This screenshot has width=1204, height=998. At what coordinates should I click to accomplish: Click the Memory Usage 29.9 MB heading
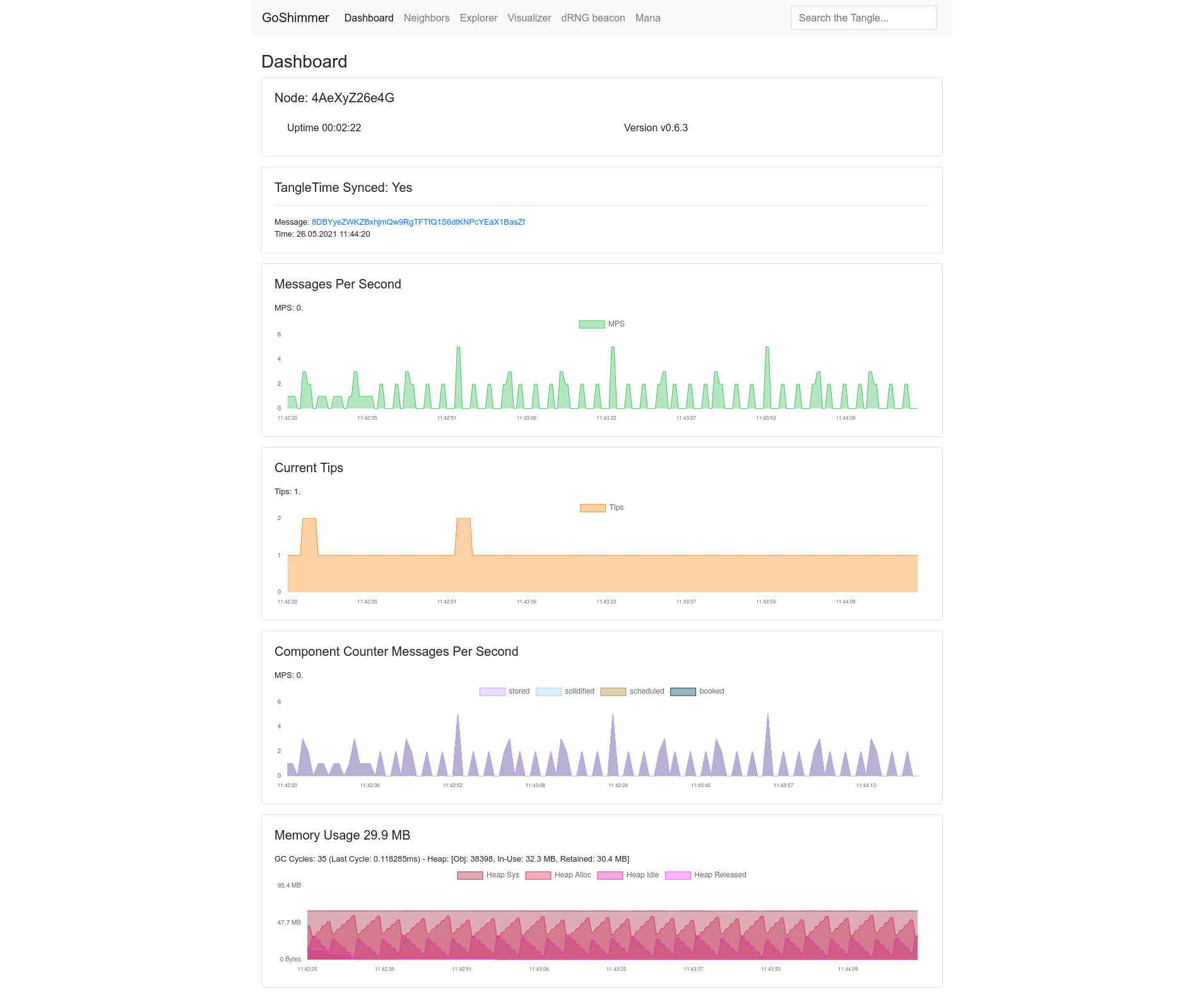click(343, 835)
